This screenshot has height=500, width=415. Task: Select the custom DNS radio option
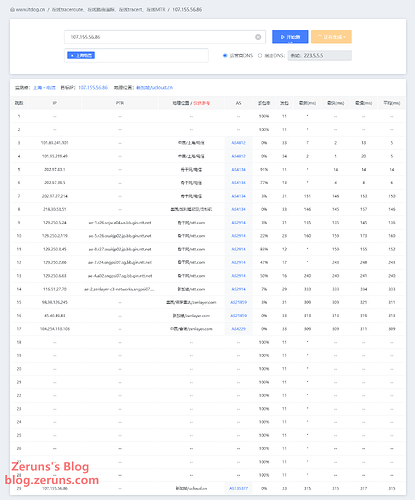point(260,56)
